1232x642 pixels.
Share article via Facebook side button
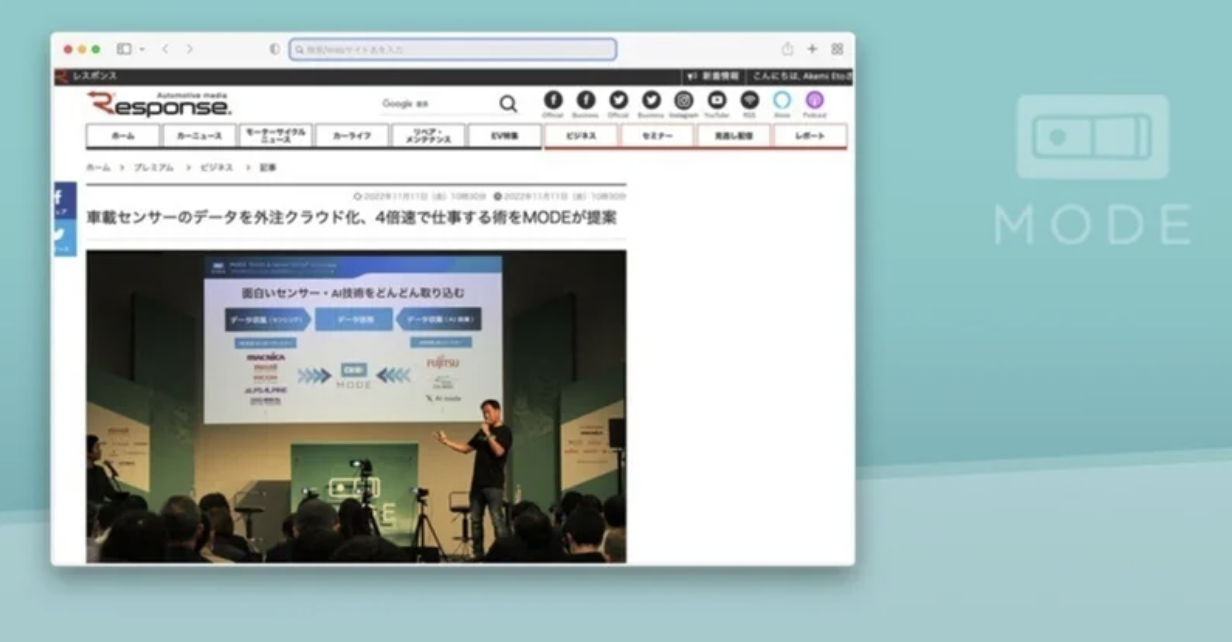[x=63, y=200]
